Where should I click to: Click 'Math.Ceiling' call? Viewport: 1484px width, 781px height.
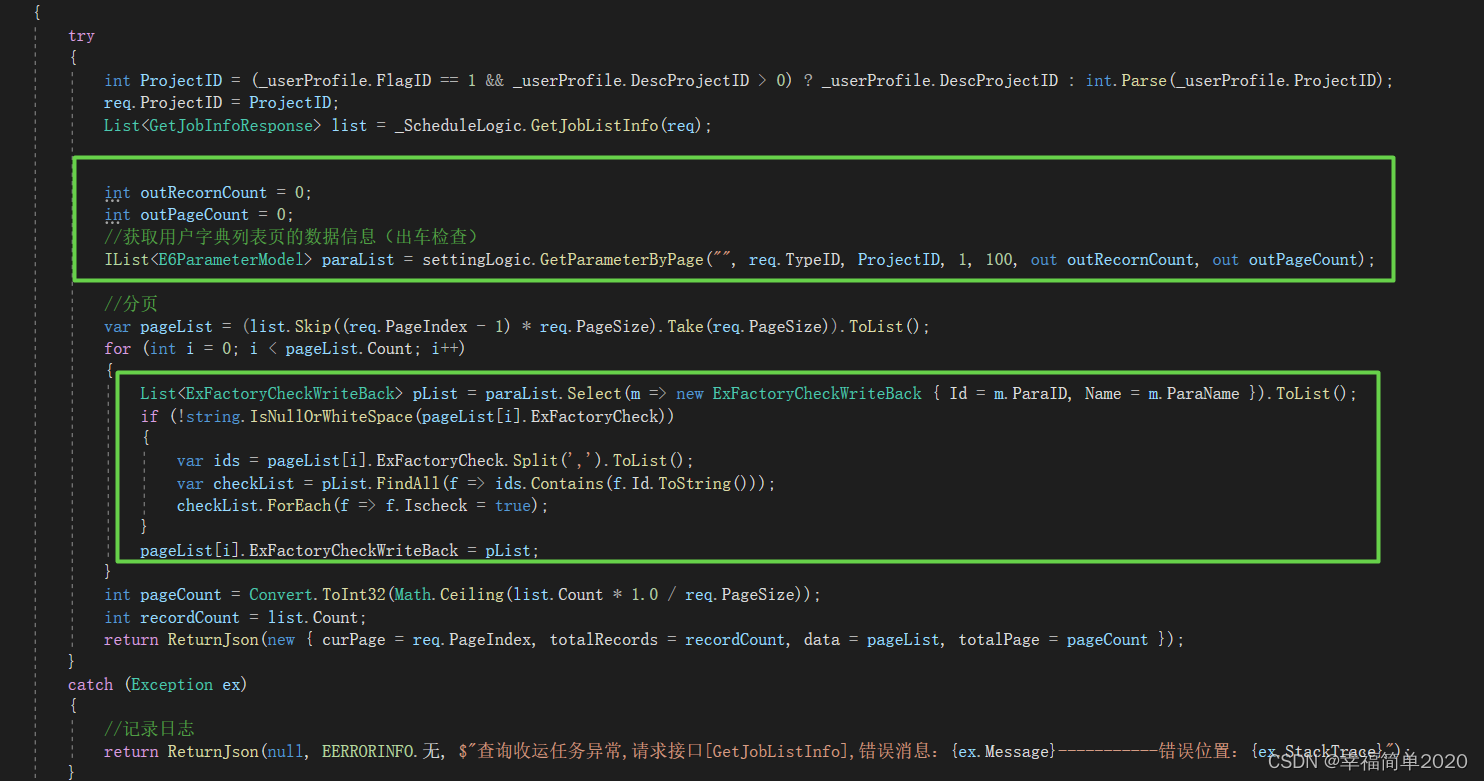click(x=449, y=595)
